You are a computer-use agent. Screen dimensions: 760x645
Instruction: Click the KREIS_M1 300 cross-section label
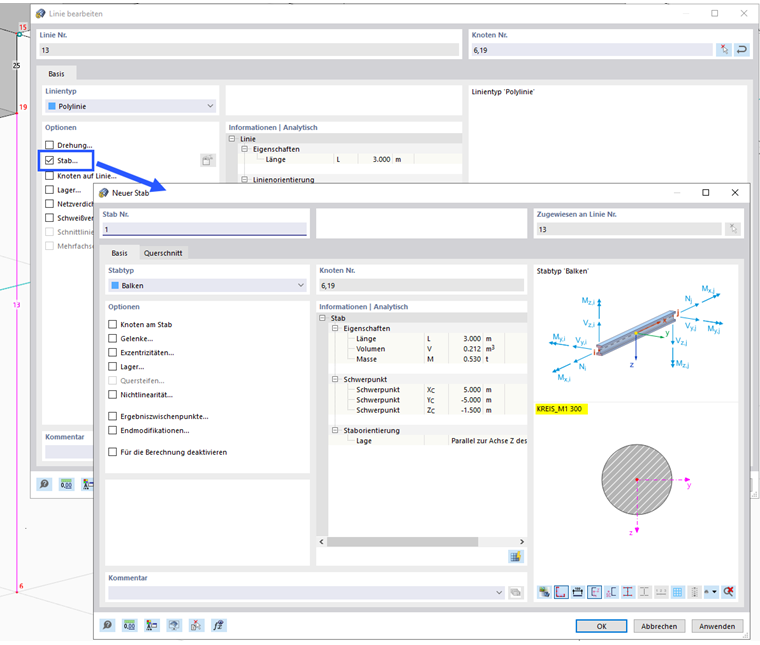559,409
